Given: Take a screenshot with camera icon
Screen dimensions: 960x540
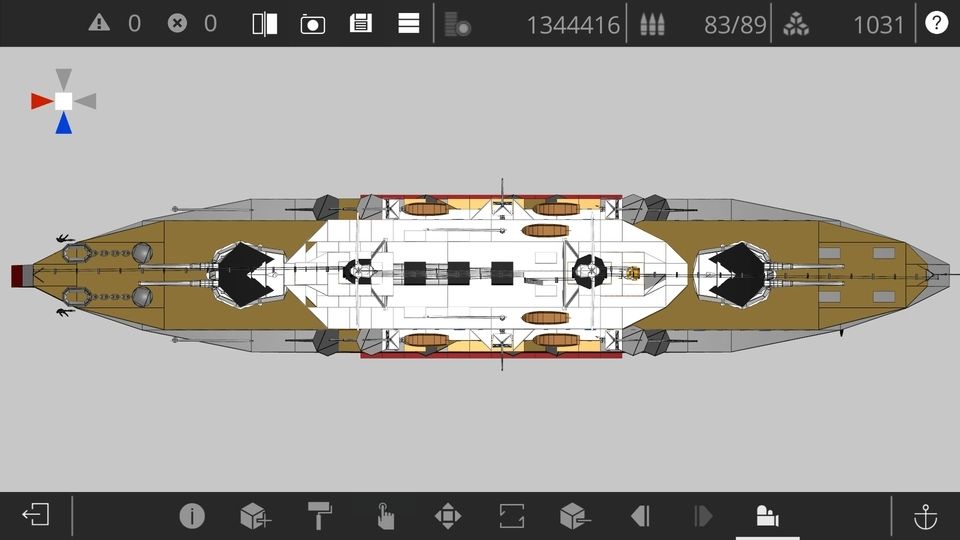Looking at the screenshot, I should (x=313, y=24).
